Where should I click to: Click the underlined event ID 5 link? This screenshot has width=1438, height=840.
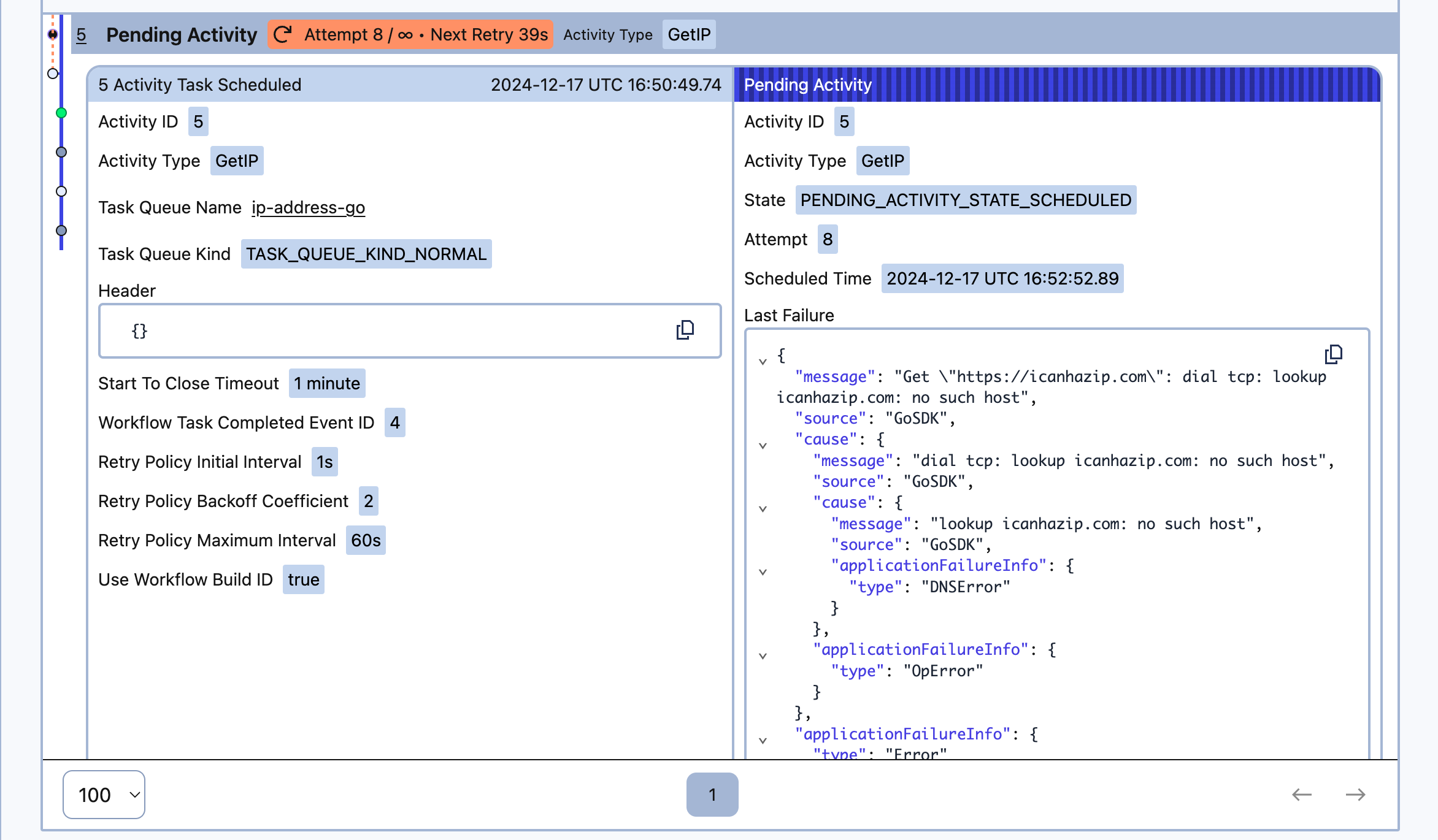(80, 34)
